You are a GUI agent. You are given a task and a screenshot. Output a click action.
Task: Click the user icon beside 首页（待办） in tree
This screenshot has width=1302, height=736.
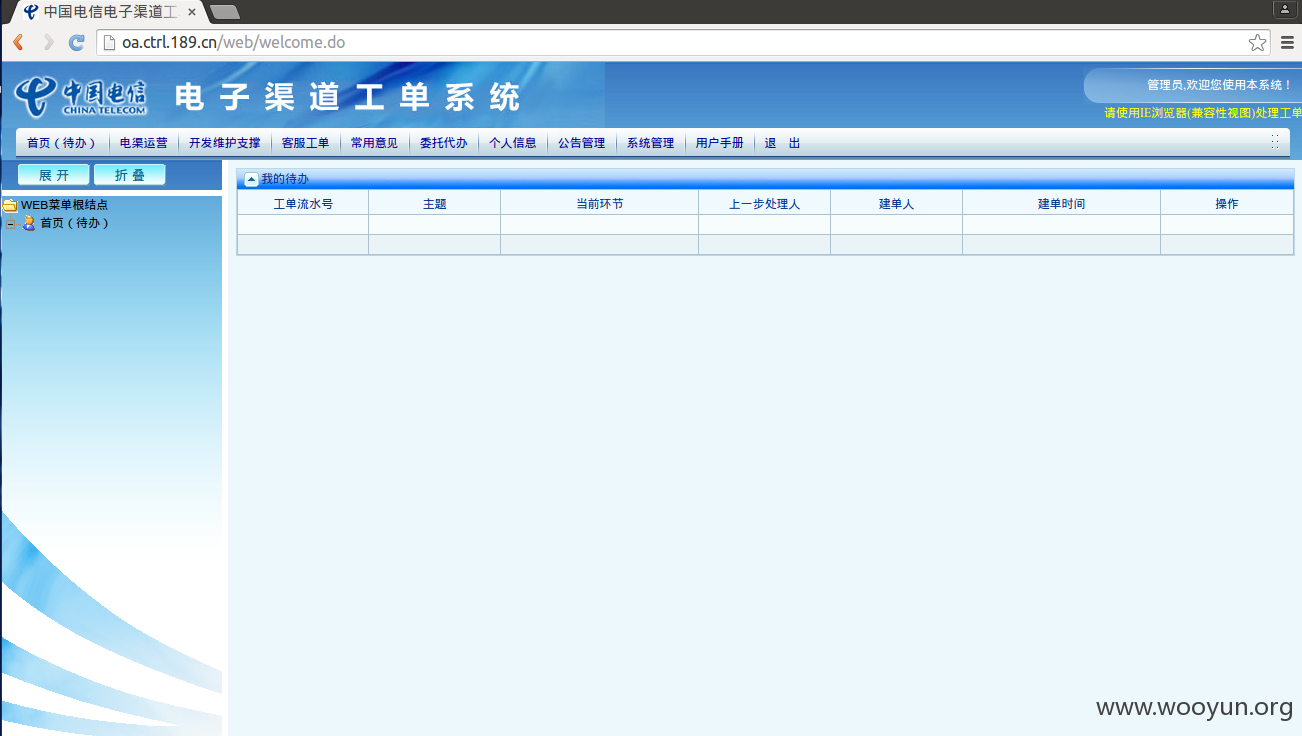[29, 223]
